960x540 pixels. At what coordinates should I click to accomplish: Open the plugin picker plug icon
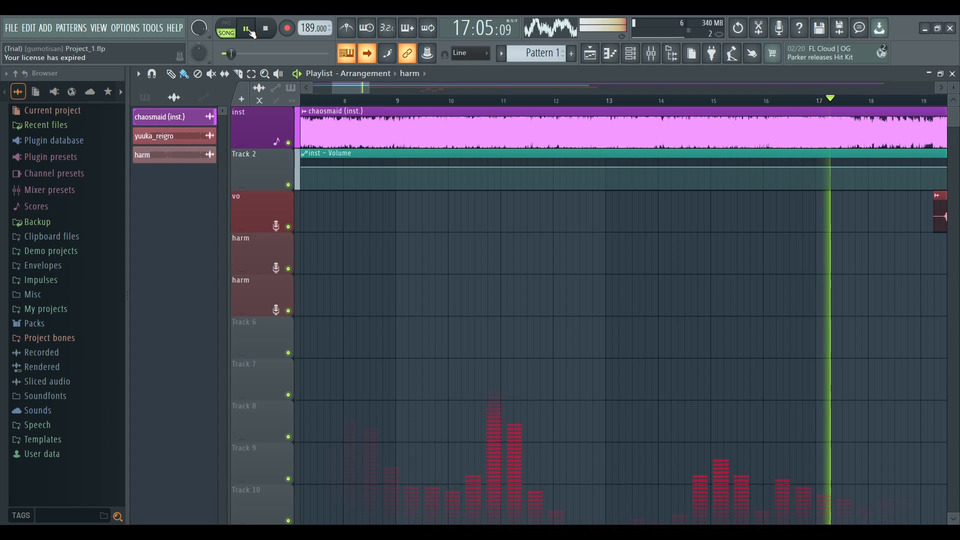[711, 53]
